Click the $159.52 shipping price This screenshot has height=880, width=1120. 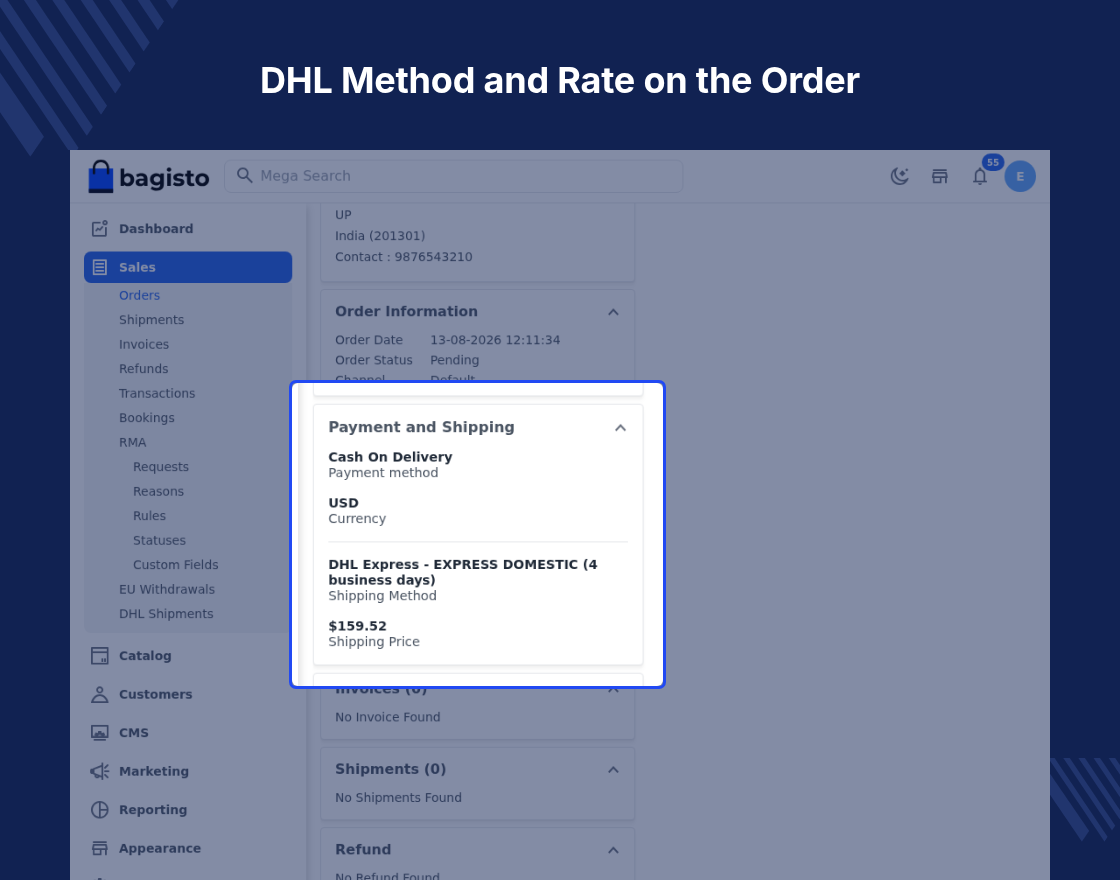pyautogui.click(x=357, y=626)
